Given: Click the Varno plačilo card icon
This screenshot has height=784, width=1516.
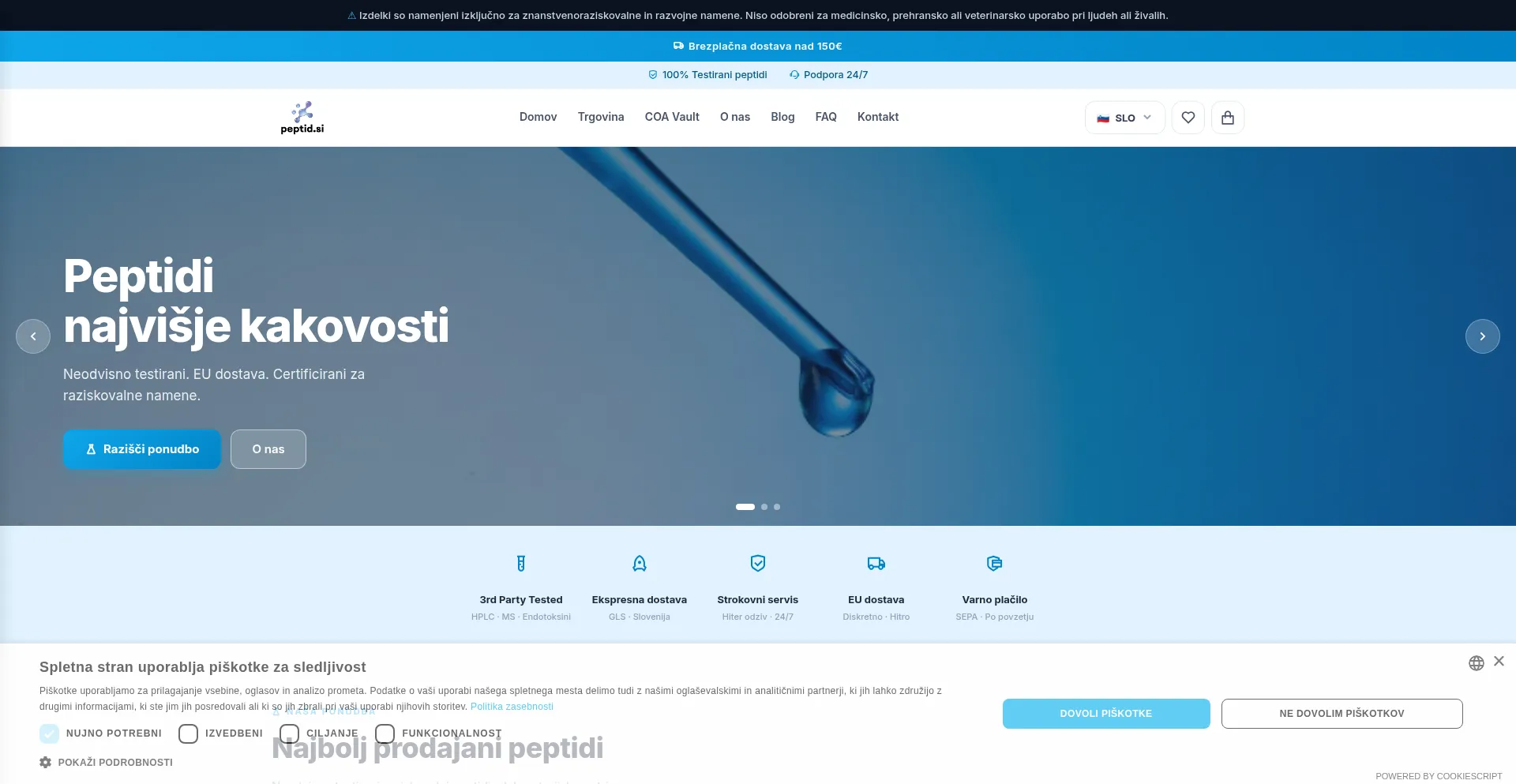Looking at the screenshot, I should (995, 563).
